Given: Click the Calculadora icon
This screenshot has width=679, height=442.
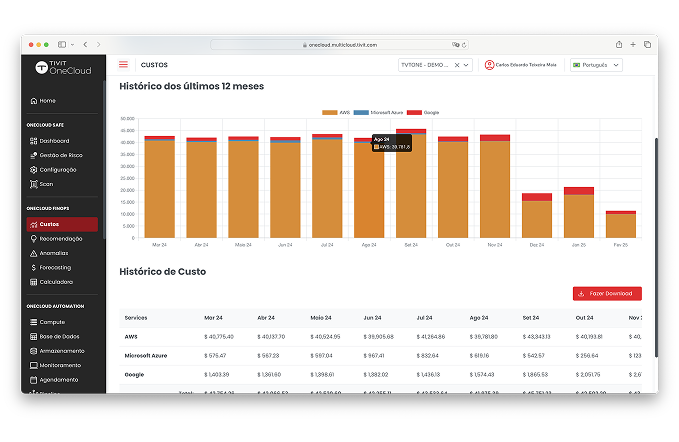Looking at the screenshot, I should (33, 282).
